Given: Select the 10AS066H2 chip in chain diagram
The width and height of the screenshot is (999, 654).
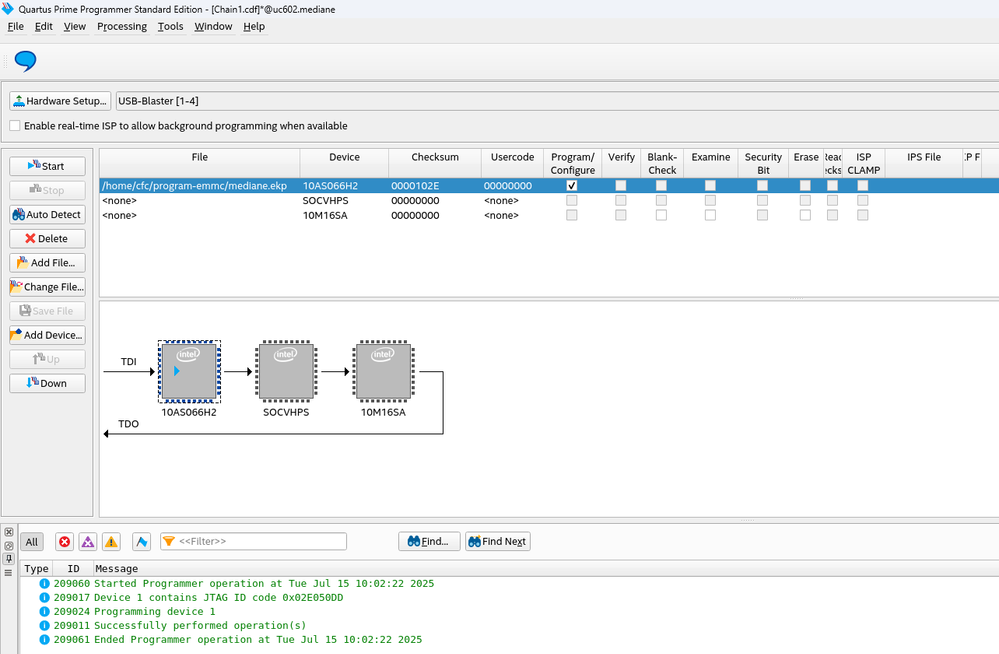Looking at the screenshot, I should click(189, 372).
